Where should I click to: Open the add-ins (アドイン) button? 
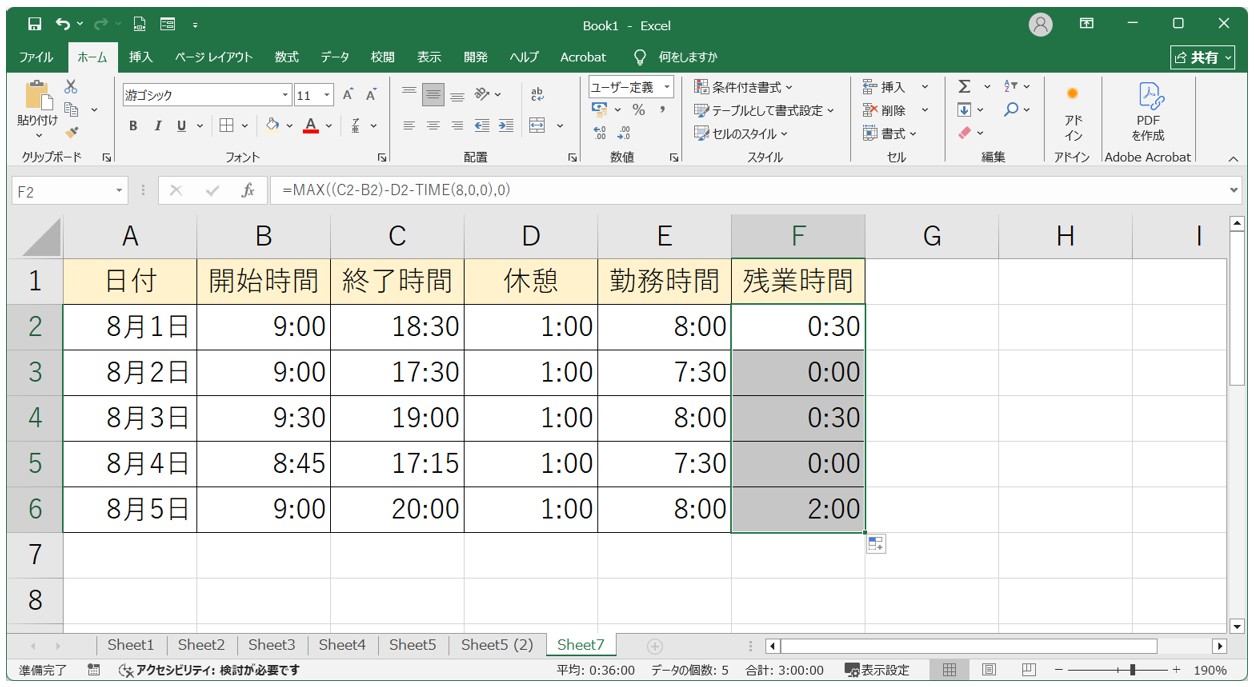pyautogui.click(x=1073, y=113)
